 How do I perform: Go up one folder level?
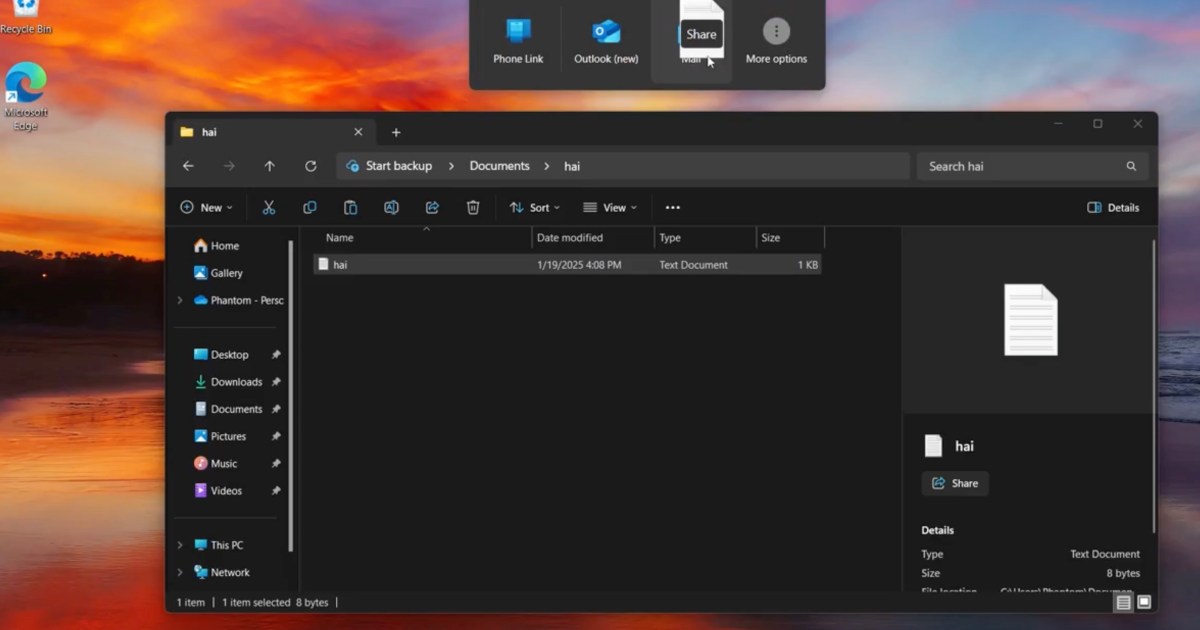pyautogui.click(x=269, y=166)
